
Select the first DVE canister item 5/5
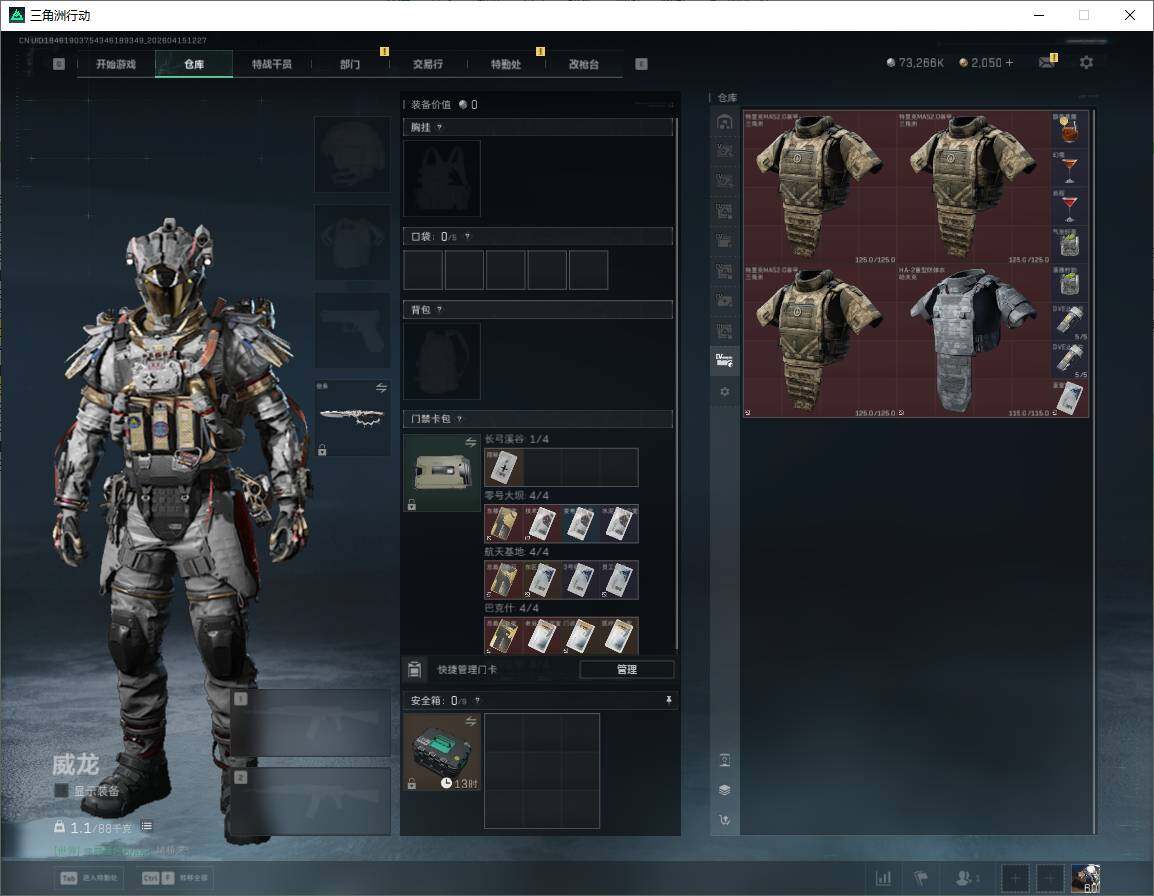(x=1069, y=322)
